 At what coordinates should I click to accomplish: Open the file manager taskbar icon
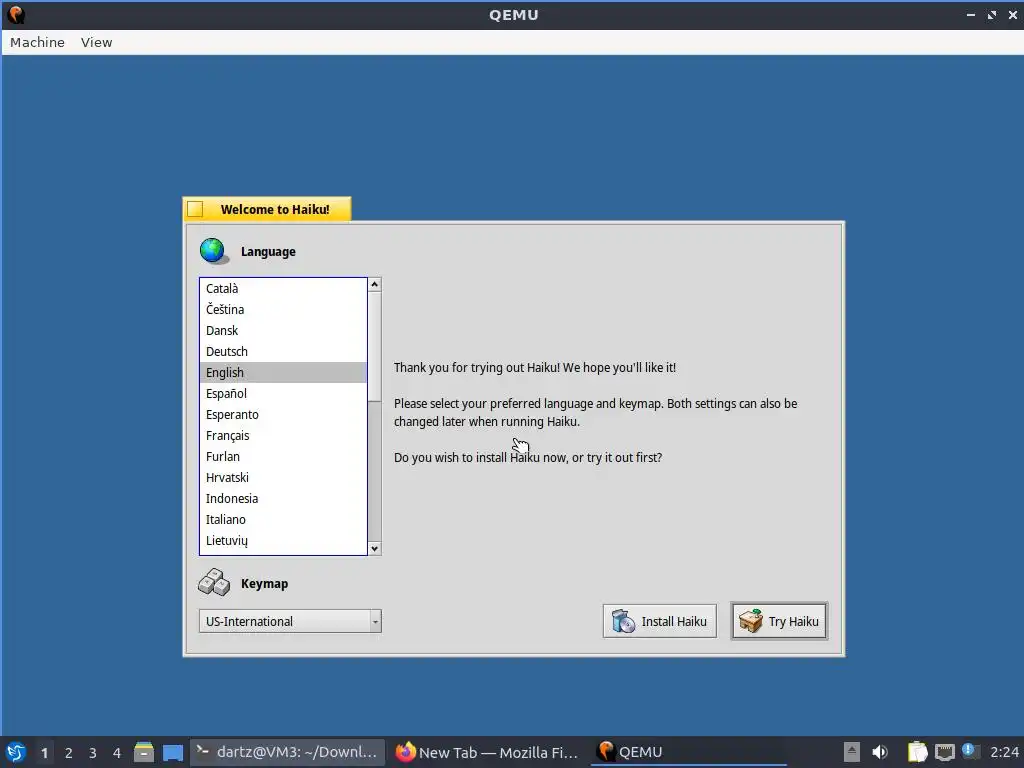144,752
